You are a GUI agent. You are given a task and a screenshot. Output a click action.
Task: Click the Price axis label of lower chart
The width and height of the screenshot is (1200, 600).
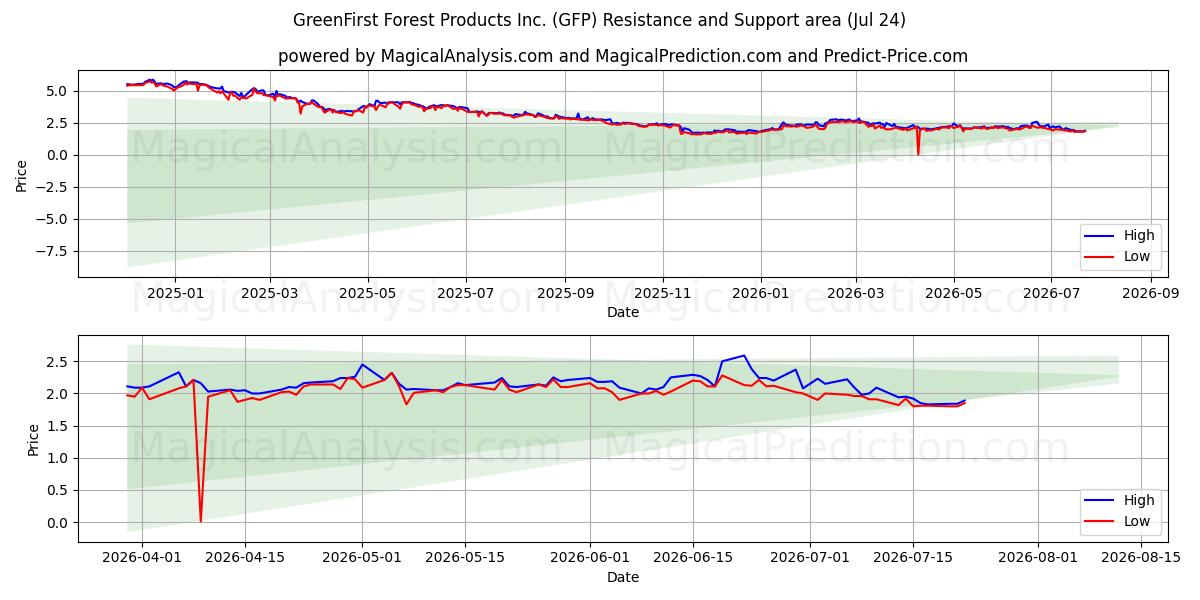(x=34, y=439)
